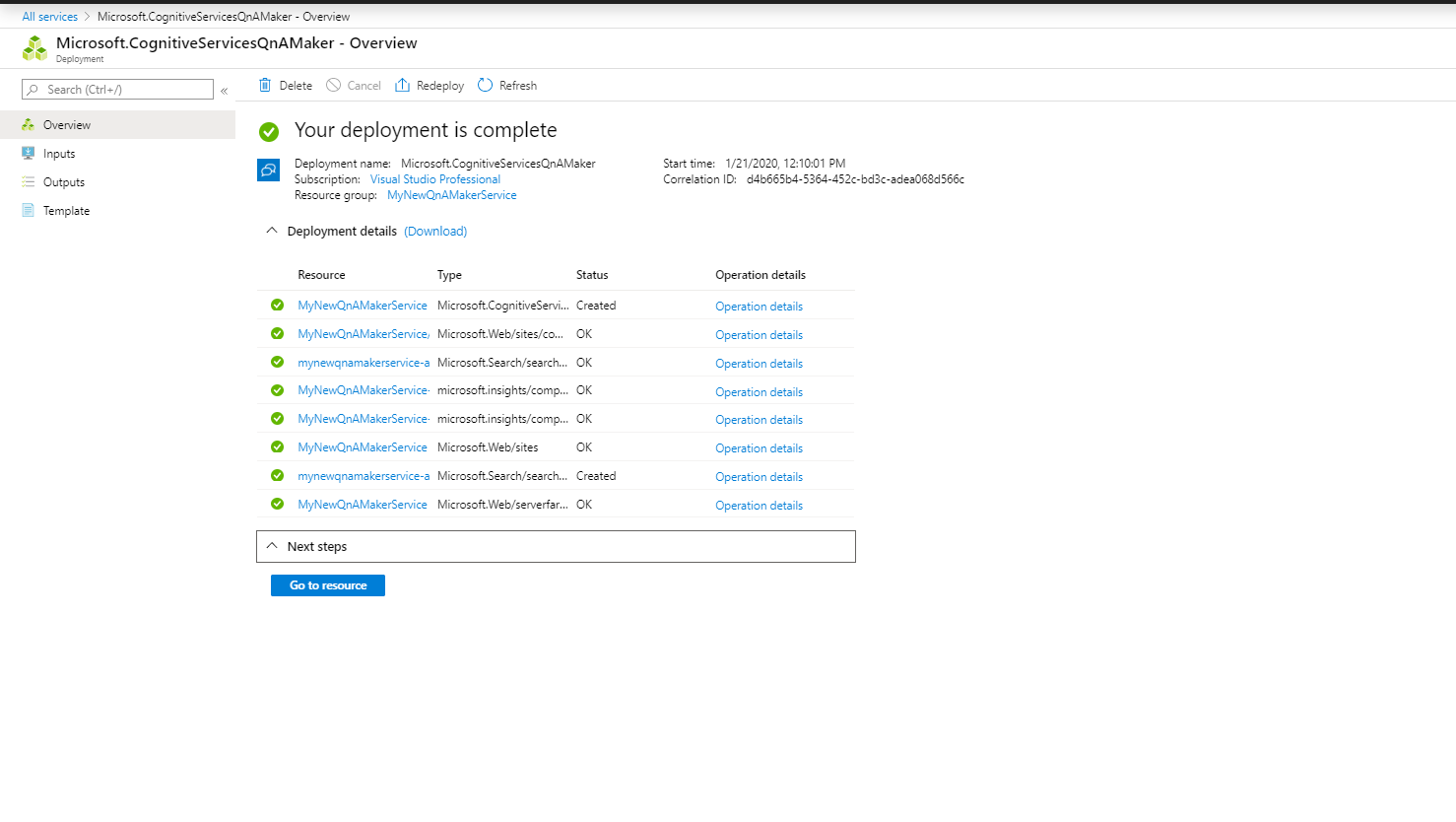Screen dimensions: 1456x822
Task: Click the Status column header
Action: tap(592, 275)
